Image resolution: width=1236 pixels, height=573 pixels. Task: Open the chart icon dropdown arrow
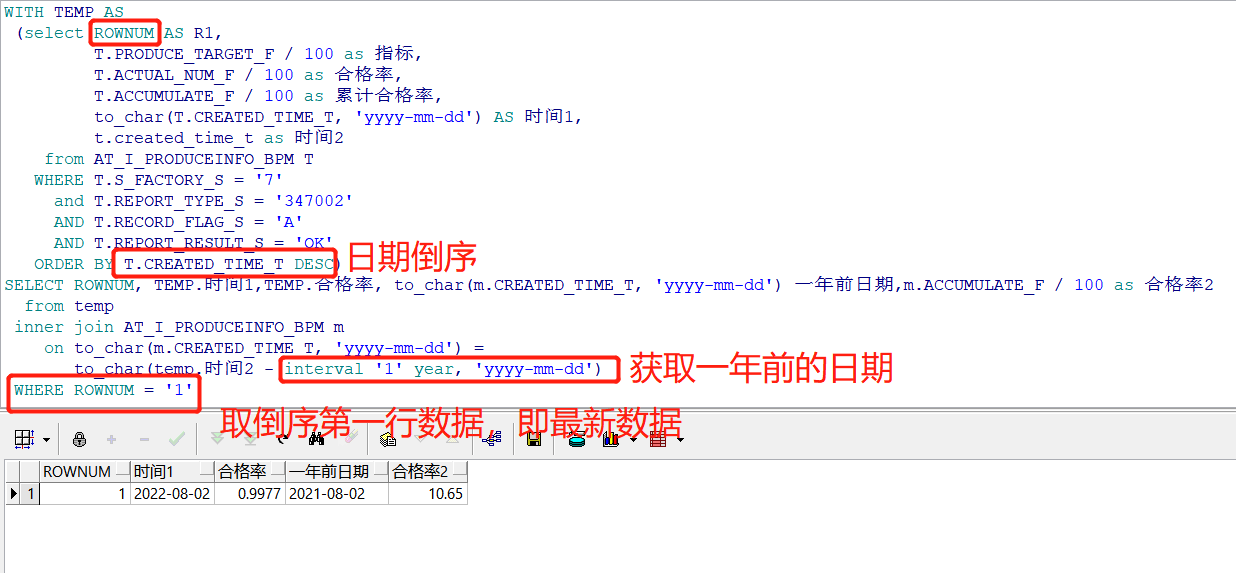(634, 439)
